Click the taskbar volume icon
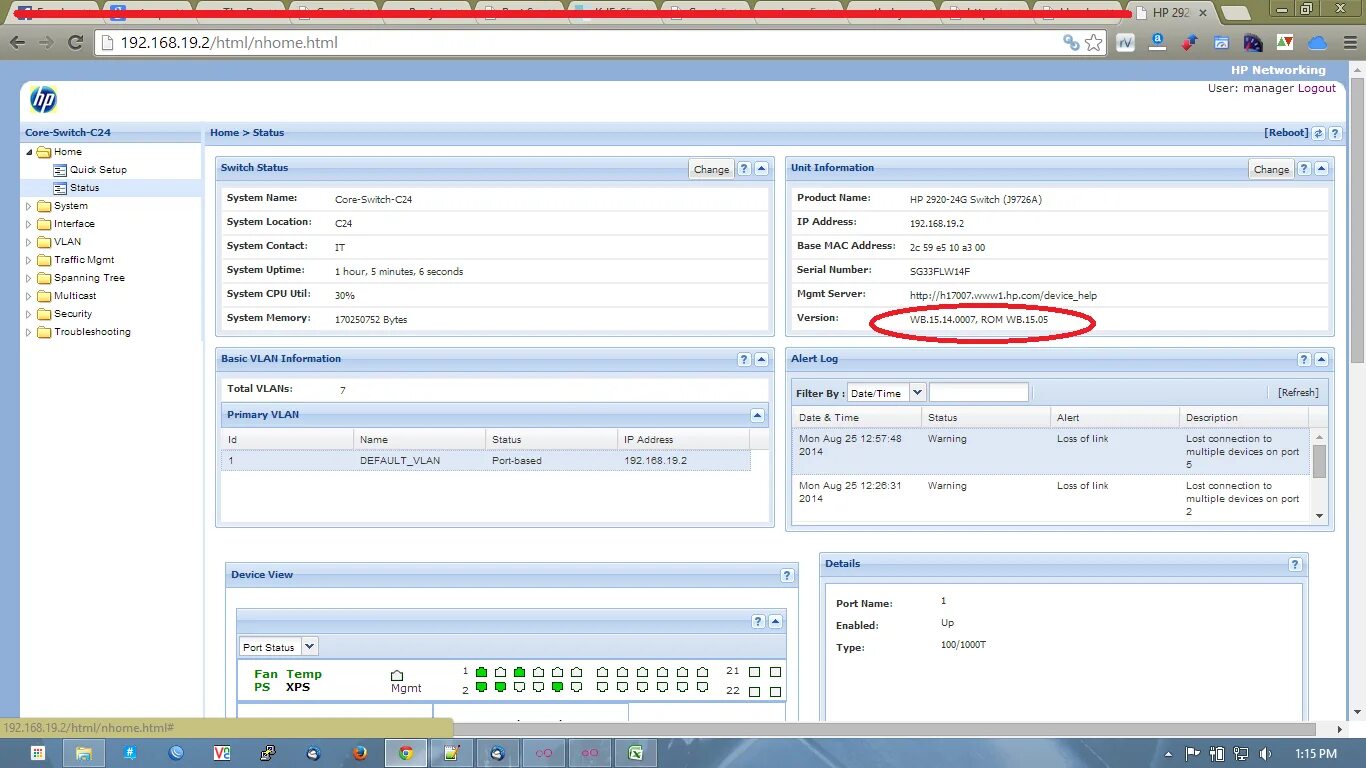The image size is (1366, 768). pos(1265,753)
